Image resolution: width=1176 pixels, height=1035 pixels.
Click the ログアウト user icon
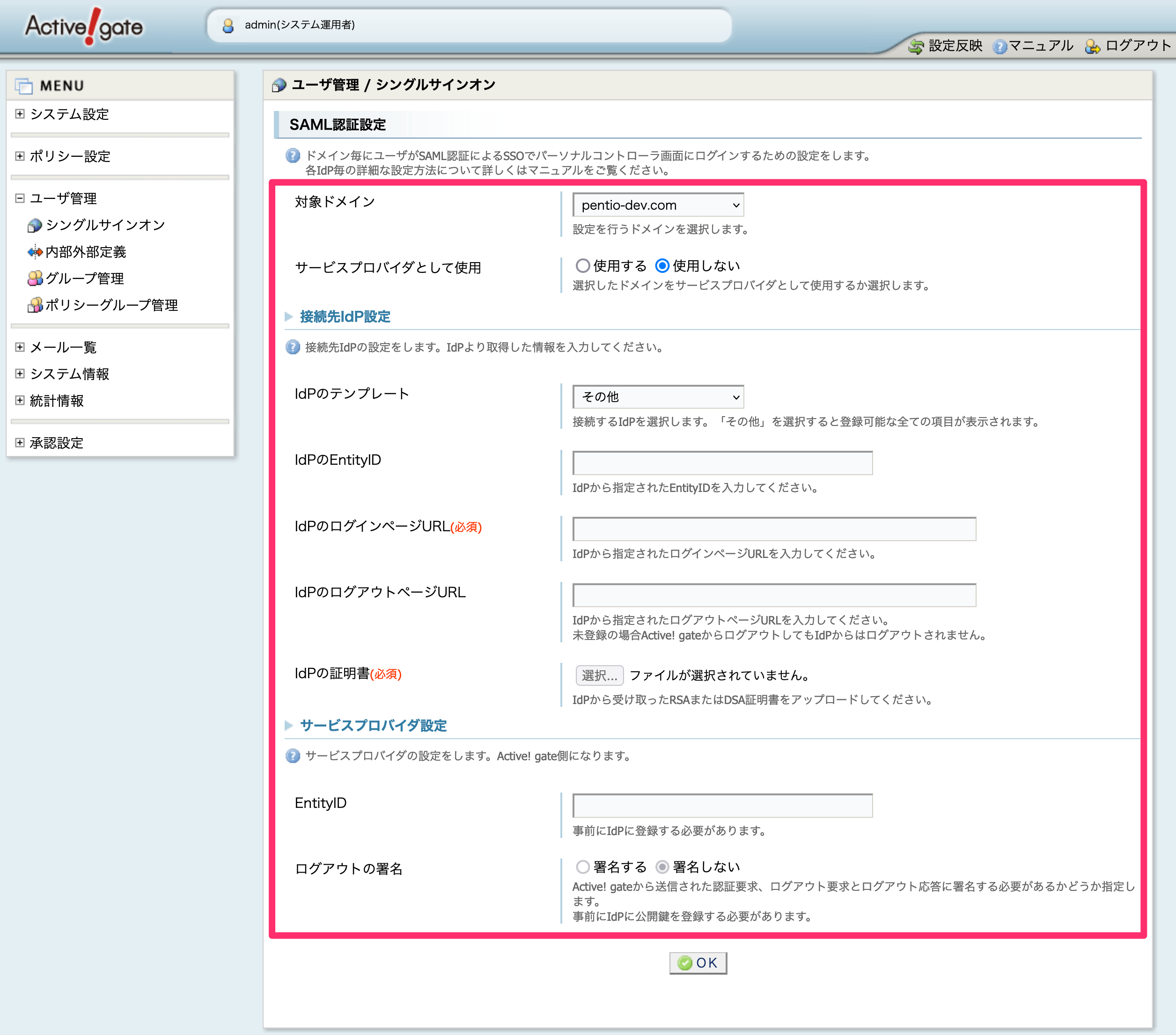coord(1092,46)
